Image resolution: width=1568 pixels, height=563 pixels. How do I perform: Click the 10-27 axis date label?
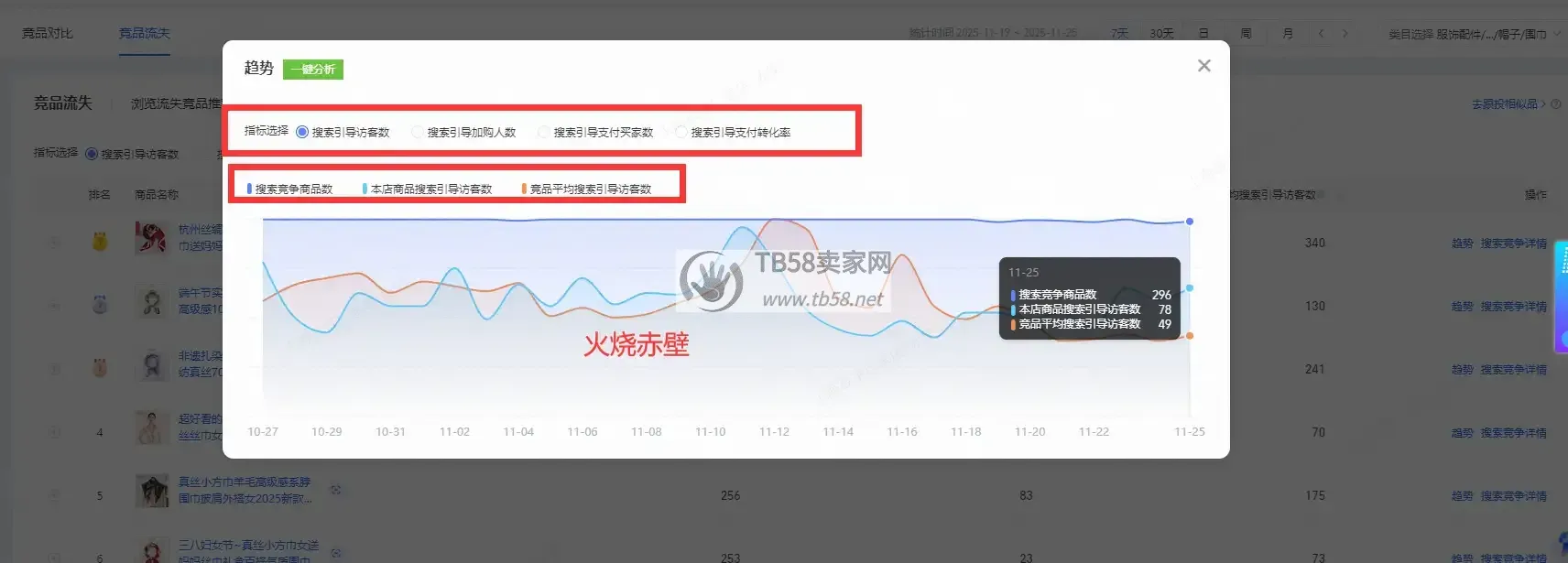pos(263,432)
